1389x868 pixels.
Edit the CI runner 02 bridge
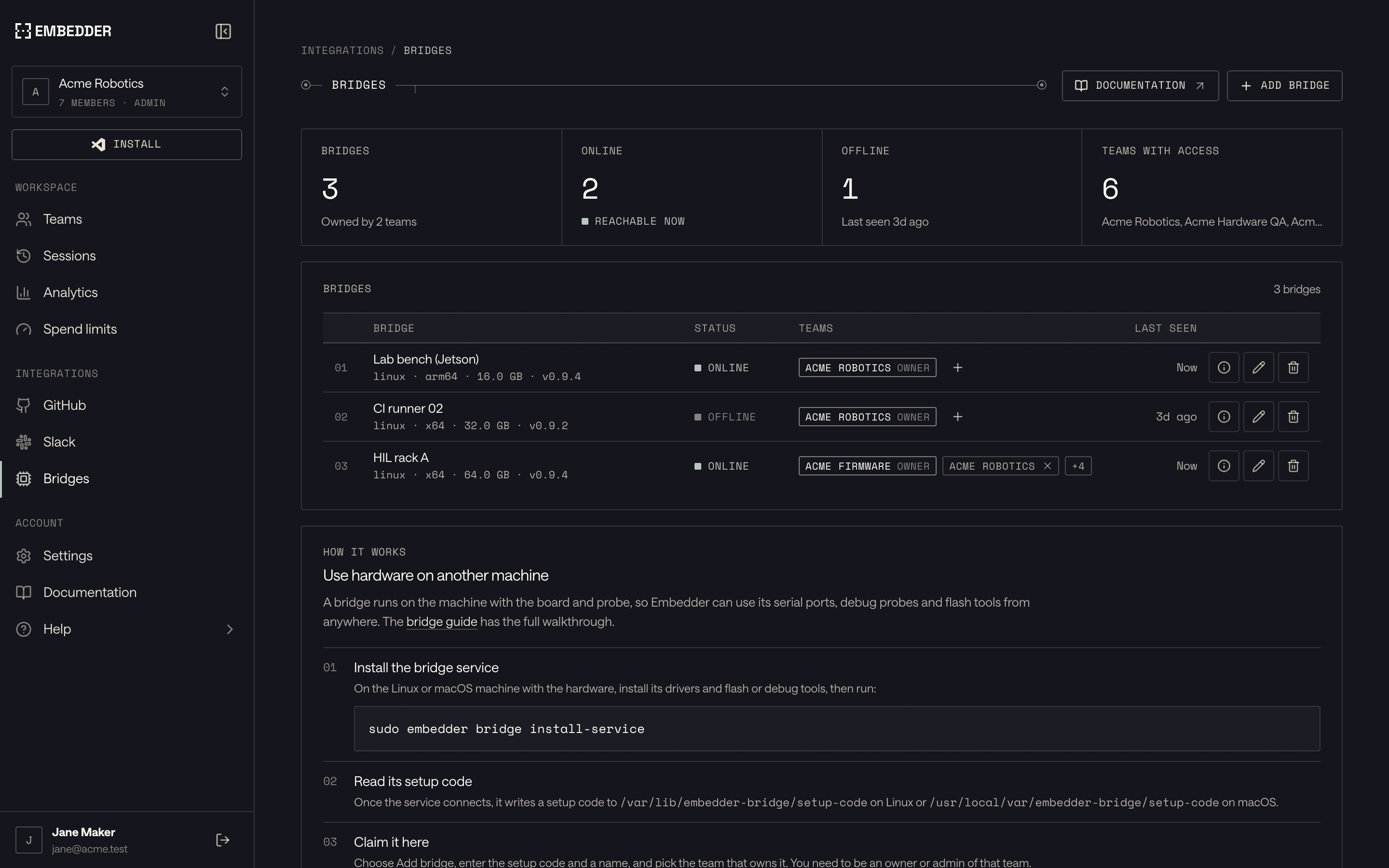(1258, 417)
